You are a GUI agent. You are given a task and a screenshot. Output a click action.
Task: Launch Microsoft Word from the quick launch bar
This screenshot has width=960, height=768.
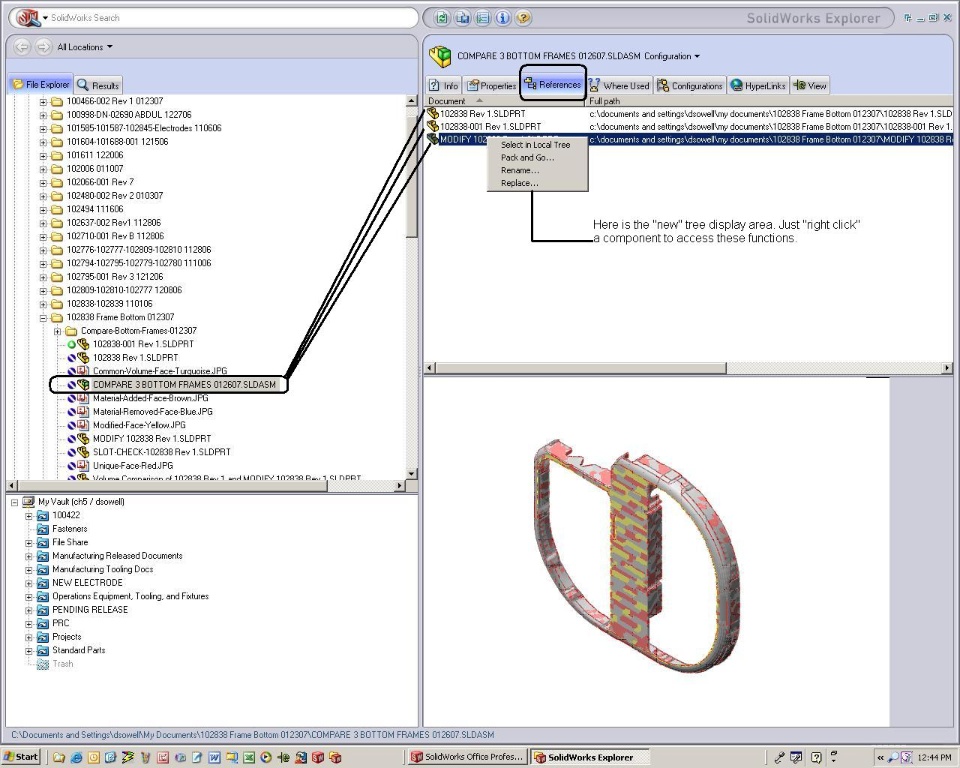click(x=214, y=758)
